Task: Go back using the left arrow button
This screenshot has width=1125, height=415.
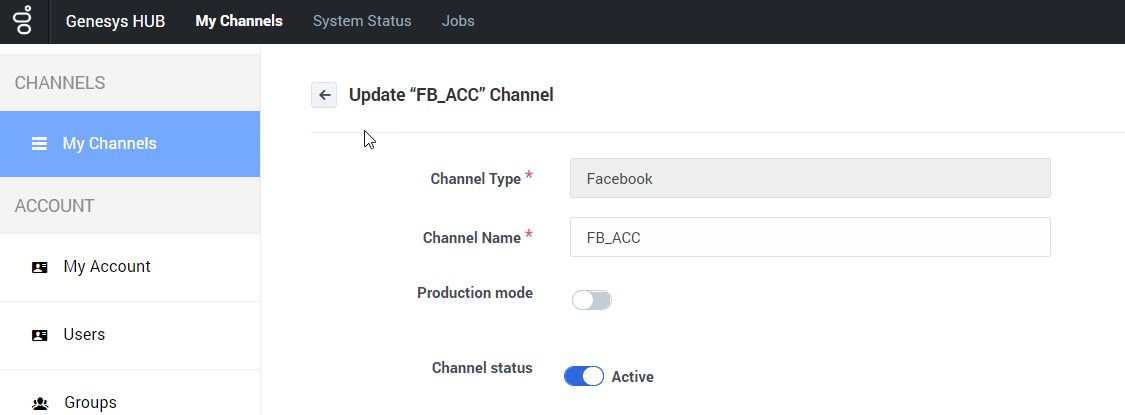Action: point(324,95)
